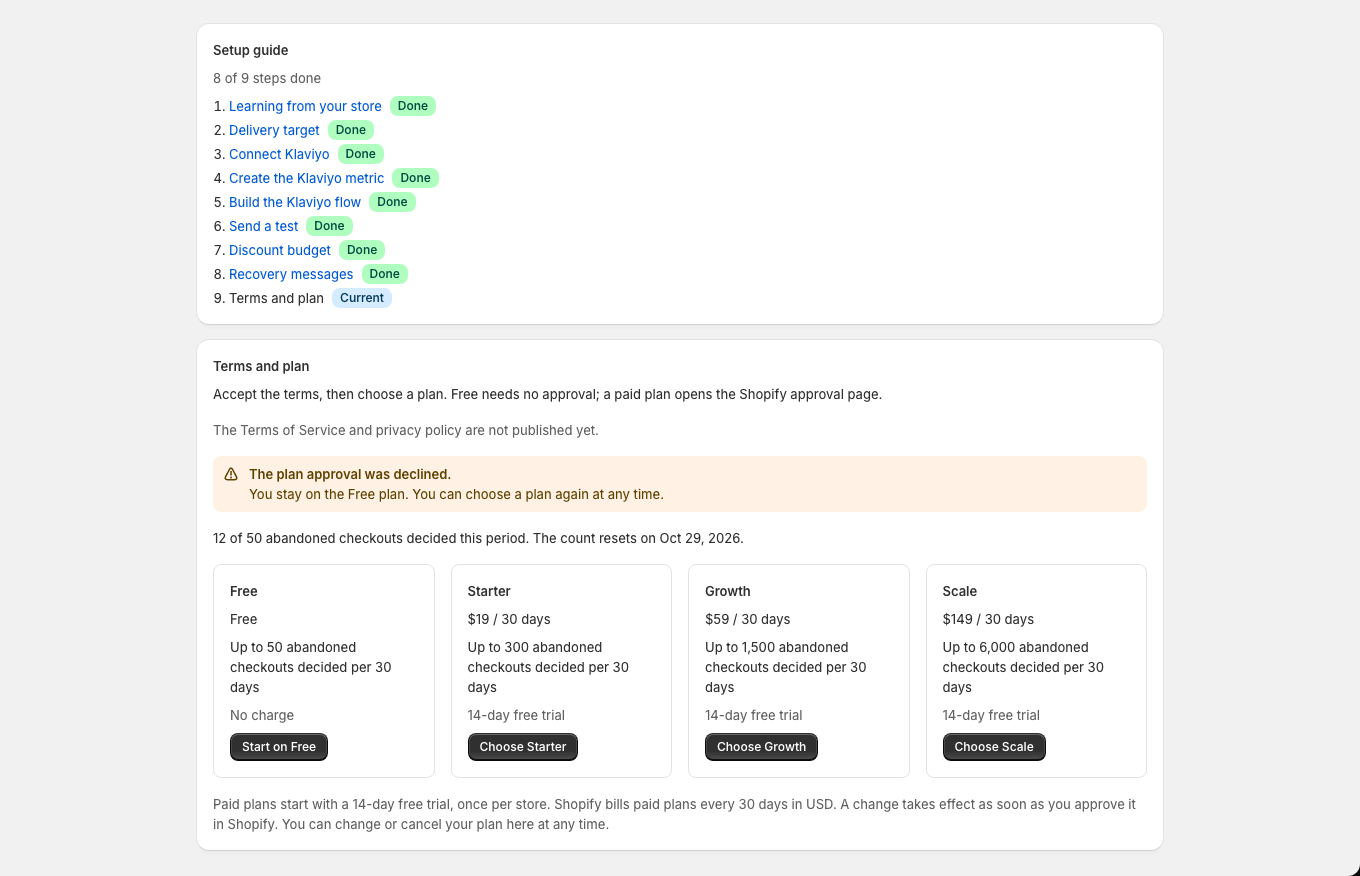
Task: Click 'Accept the terms, then choose a plan' text
Action: (x=547, y=394)
